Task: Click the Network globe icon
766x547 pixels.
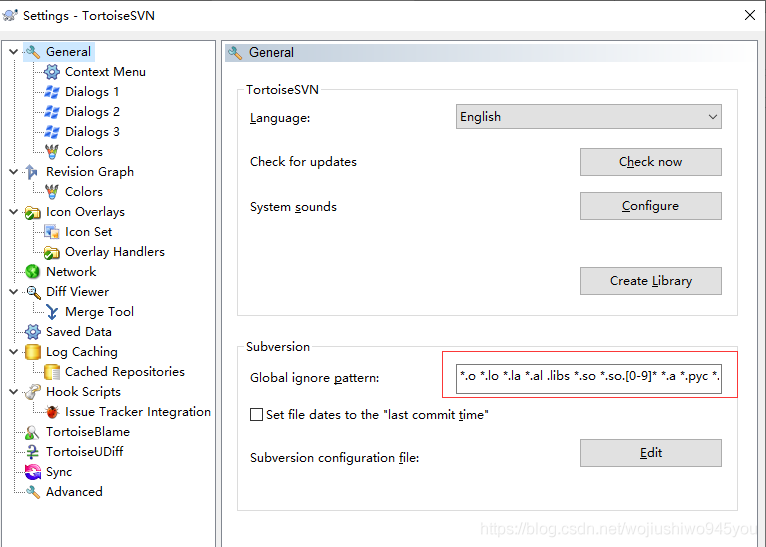Action: (x=33, y=272)
